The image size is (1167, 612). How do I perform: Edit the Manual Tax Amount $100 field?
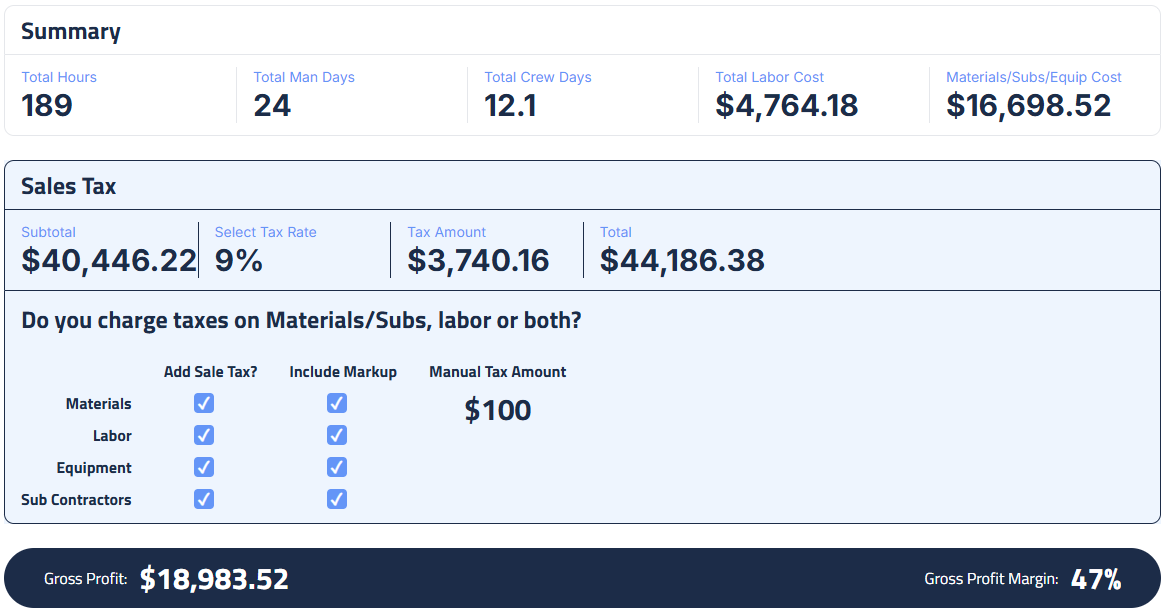point(498,410)
